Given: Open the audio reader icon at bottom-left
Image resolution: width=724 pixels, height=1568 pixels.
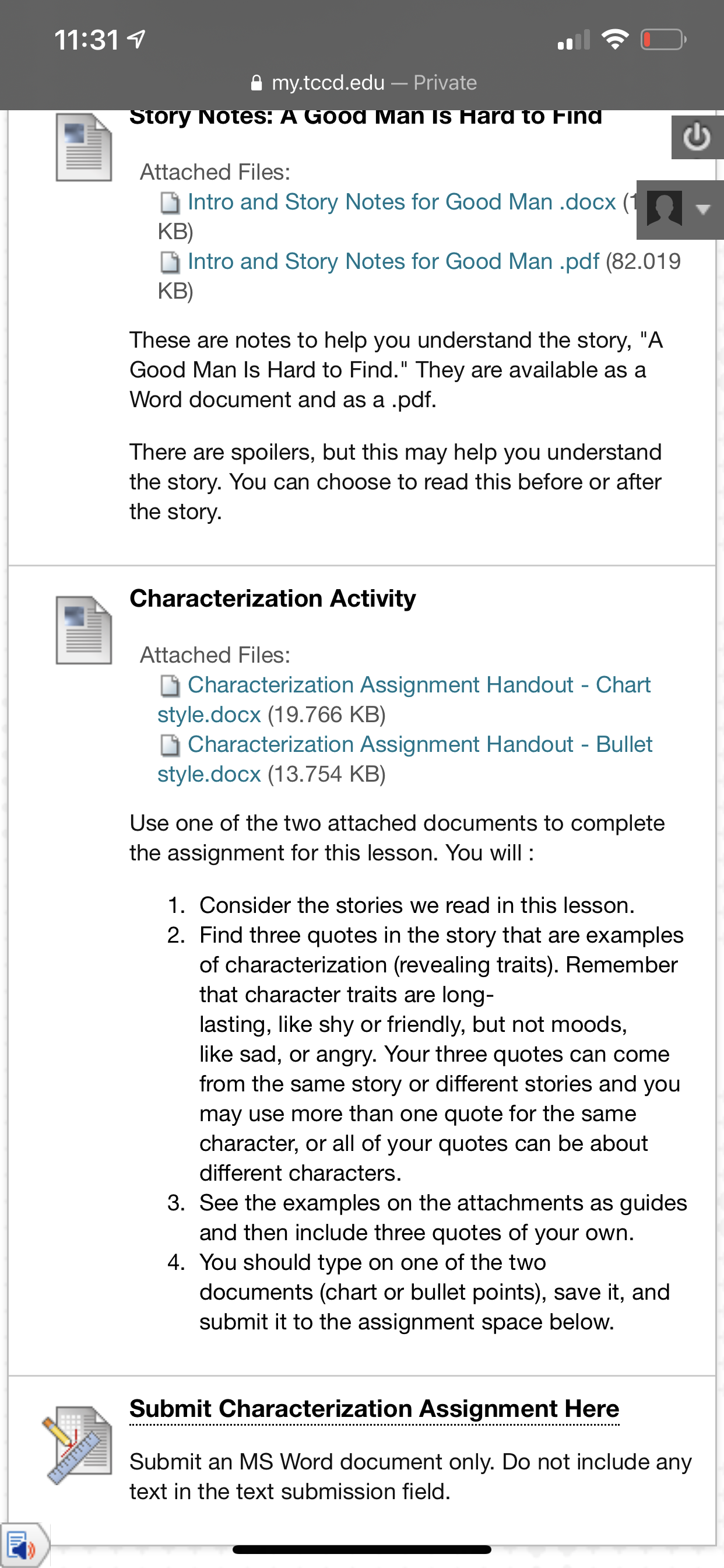Looking at the screenshot, I should (23, 1545).
